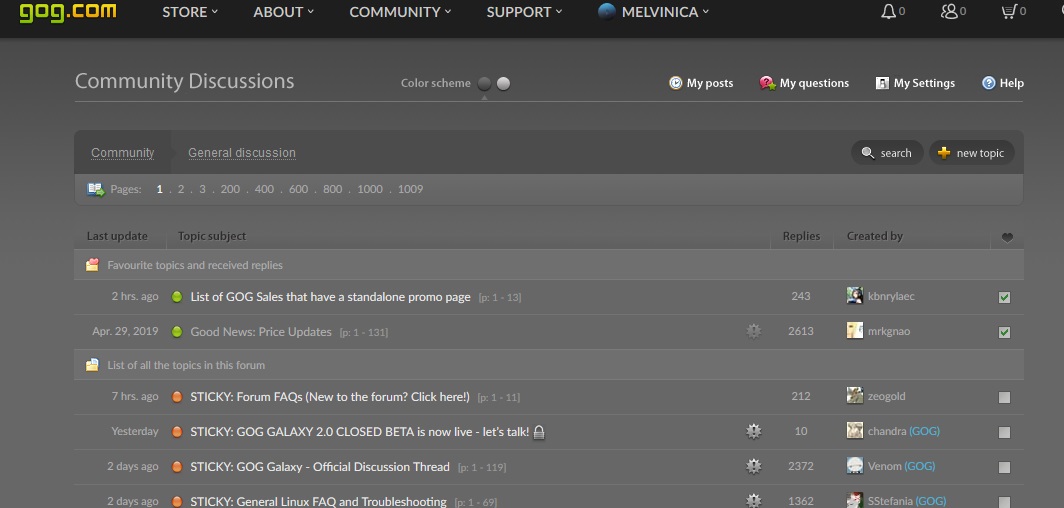
Task: Expand the MELVINICA account menu
Action: coord(665,12)
